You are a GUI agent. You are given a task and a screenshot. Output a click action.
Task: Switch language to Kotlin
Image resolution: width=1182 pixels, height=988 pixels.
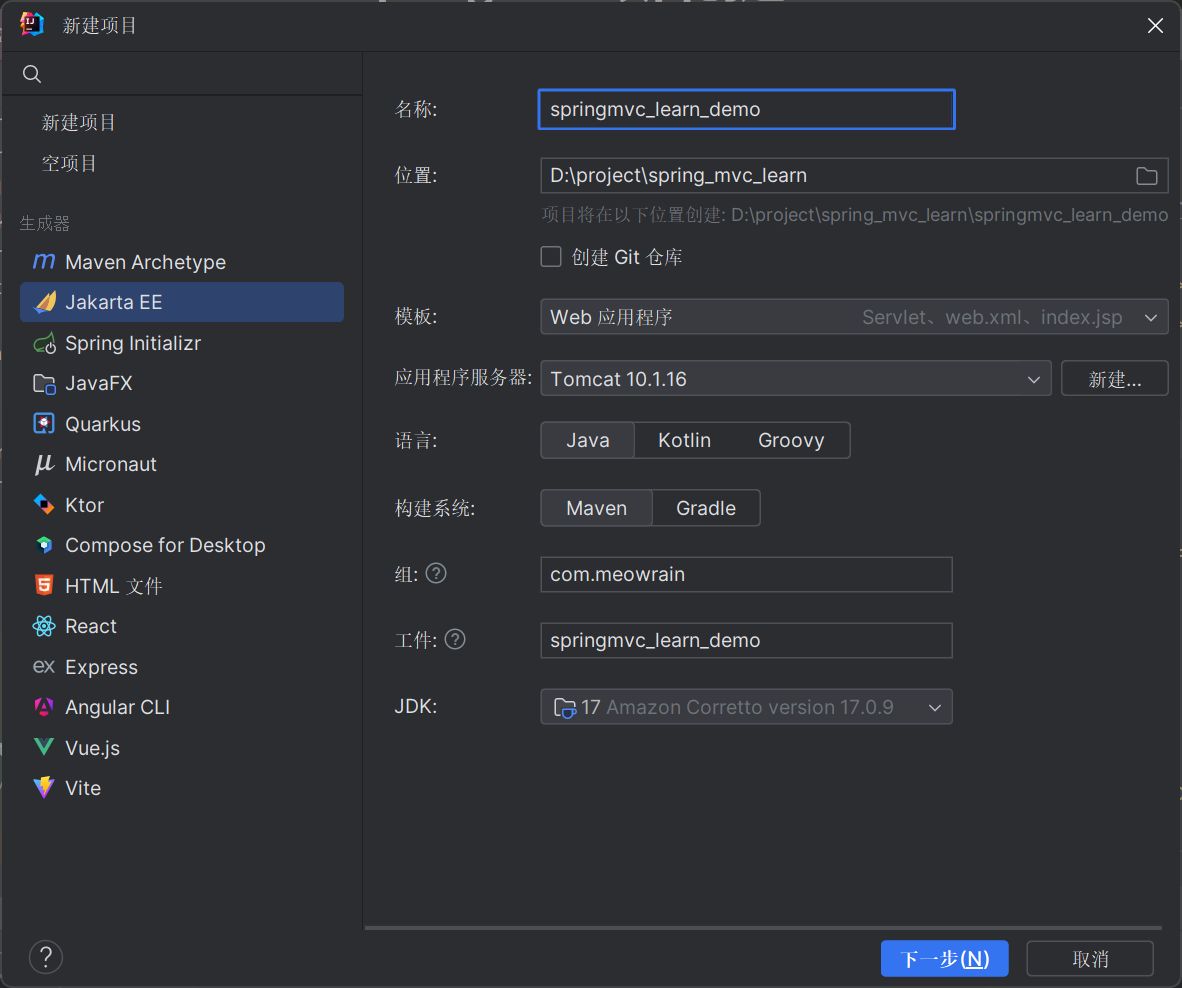684,440
